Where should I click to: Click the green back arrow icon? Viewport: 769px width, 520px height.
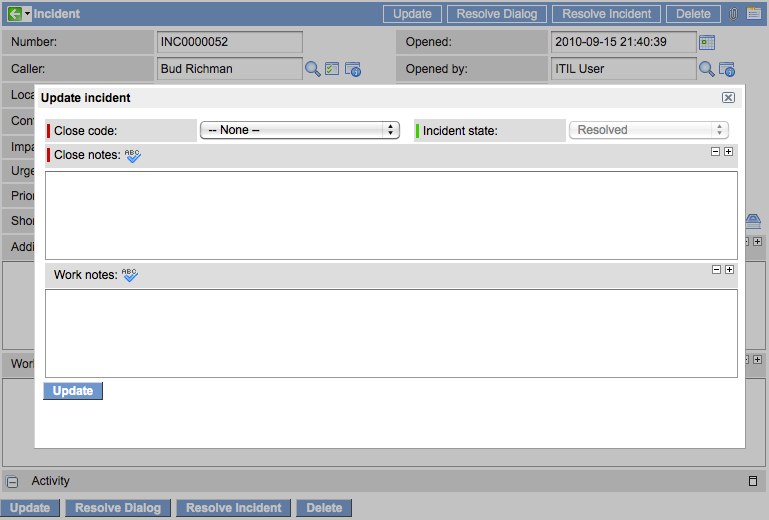14,14
